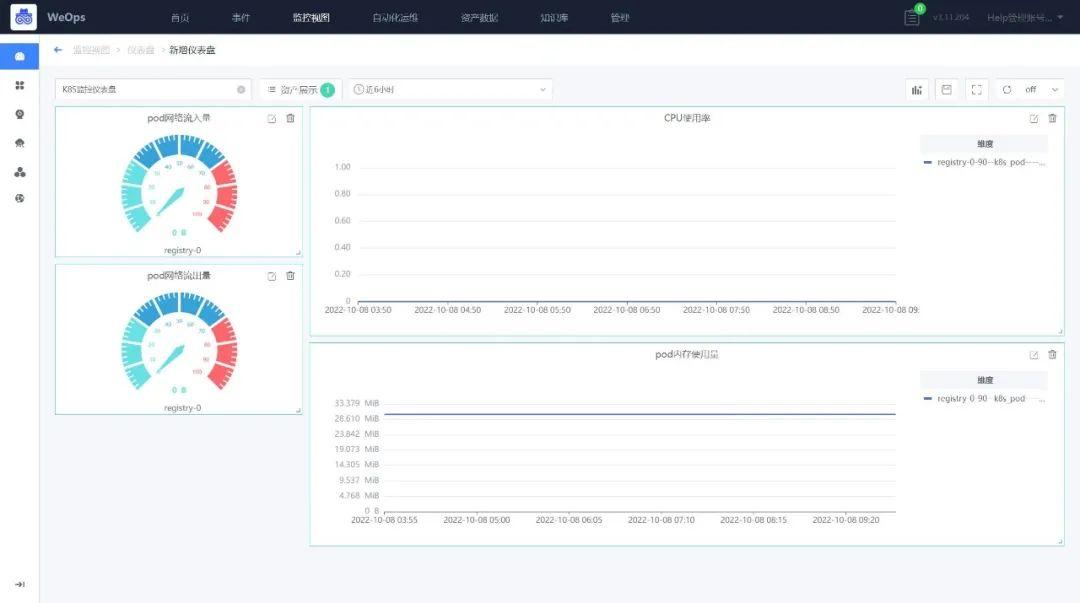Toggle the registry-0 legend in pod内存使用量 chart
Viewport: 1080px width, 603px height.
pyautogui.click(x=984, y=399)
